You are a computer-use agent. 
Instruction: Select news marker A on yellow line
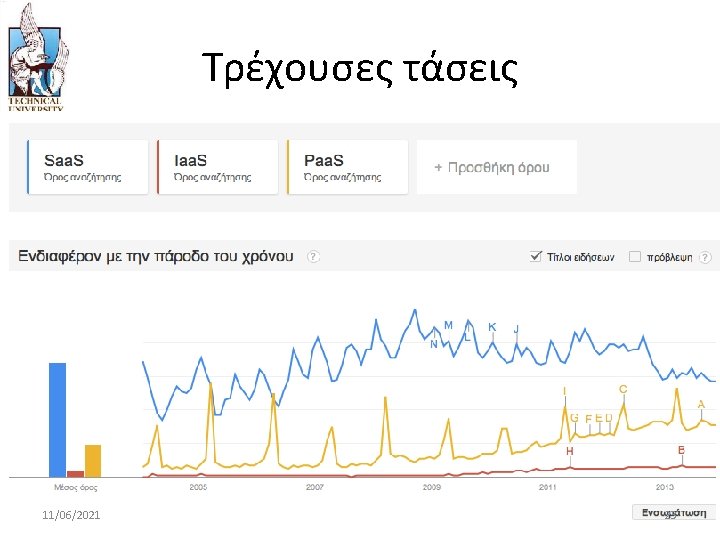701,405
